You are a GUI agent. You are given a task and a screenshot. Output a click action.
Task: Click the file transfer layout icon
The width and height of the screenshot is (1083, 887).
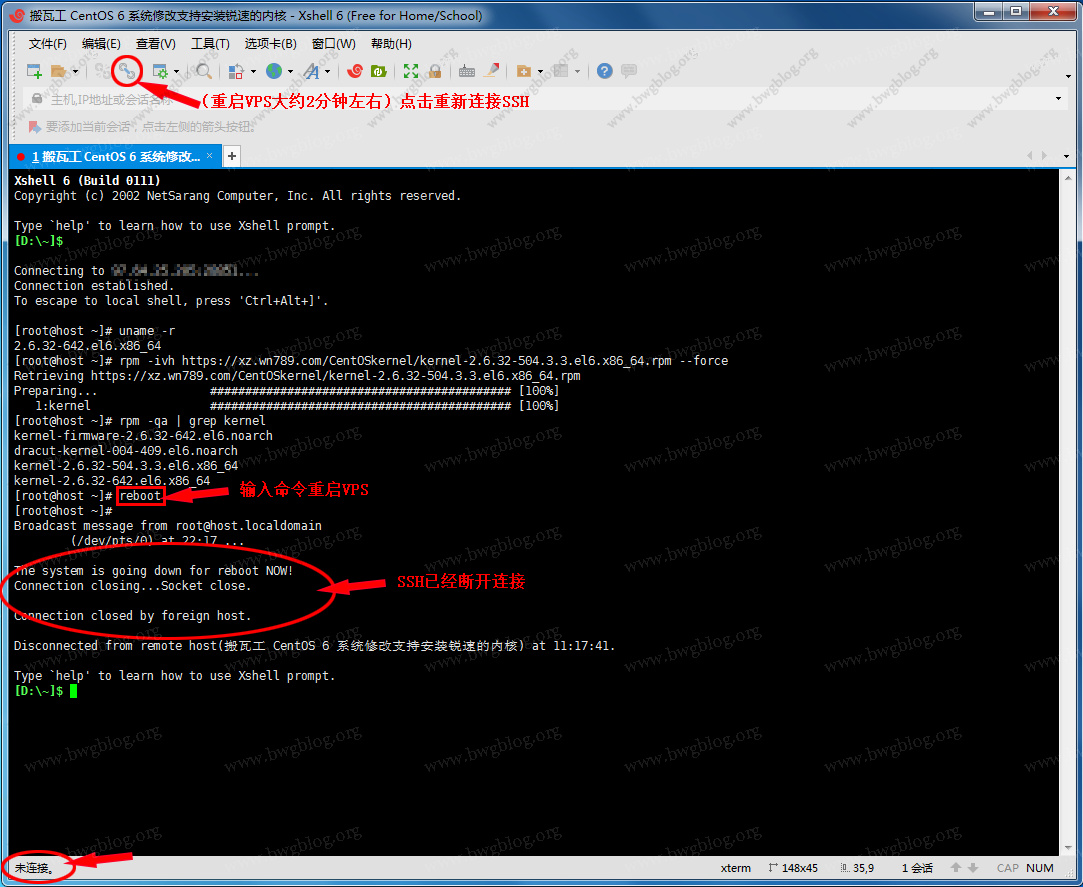coord(236,70)
